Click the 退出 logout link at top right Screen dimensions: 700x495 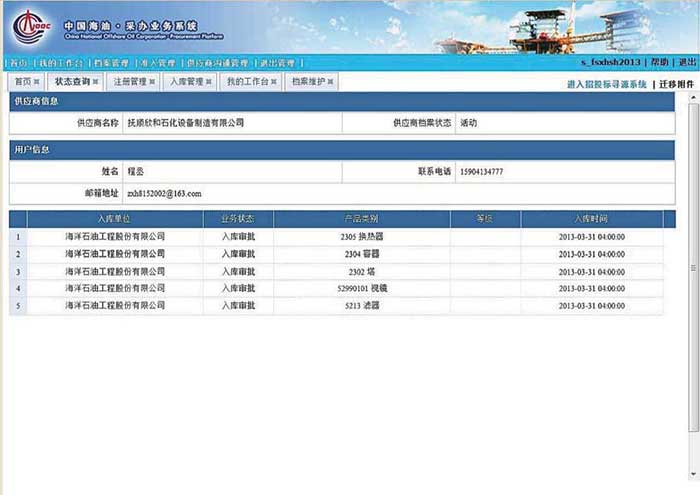[x=687, y=62]
